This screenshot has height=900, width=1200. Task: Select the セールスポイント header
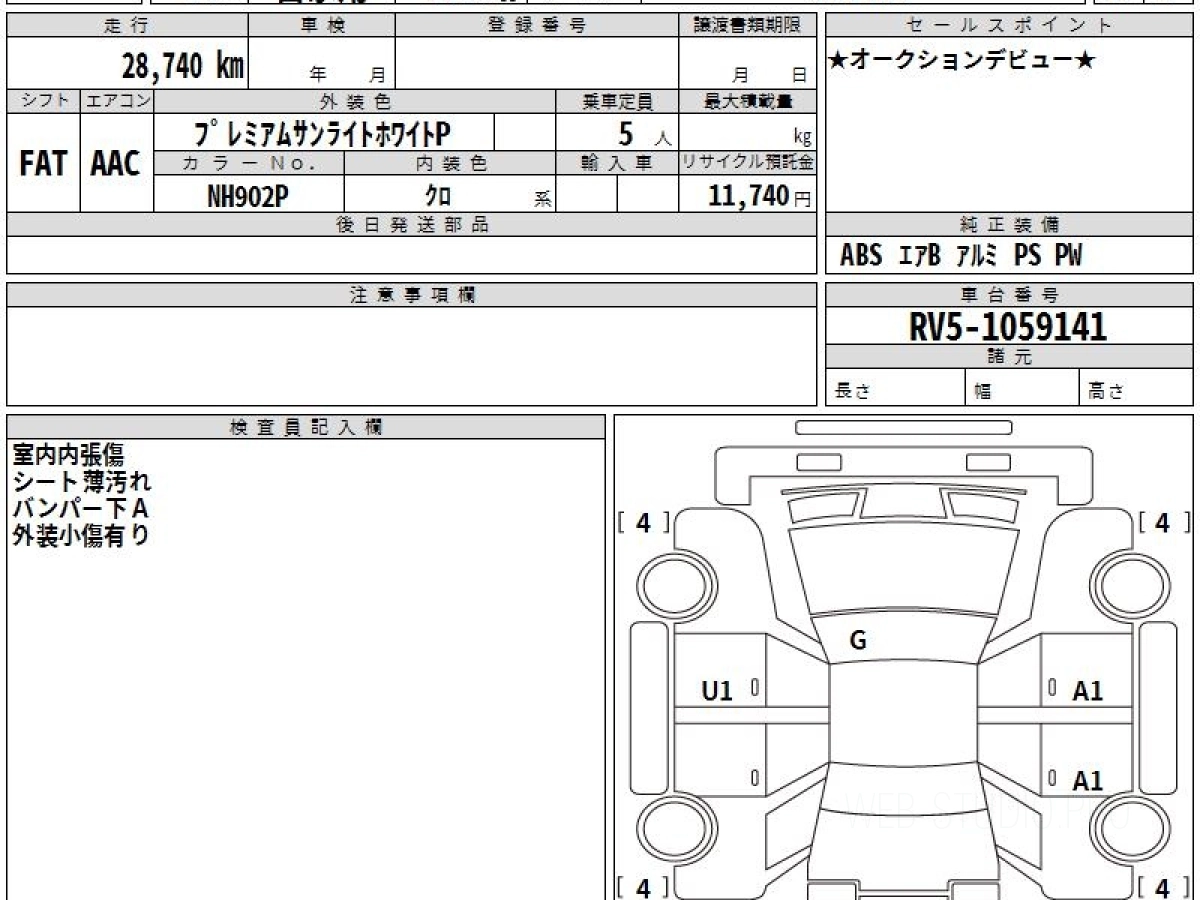(x=1009, y=26)
